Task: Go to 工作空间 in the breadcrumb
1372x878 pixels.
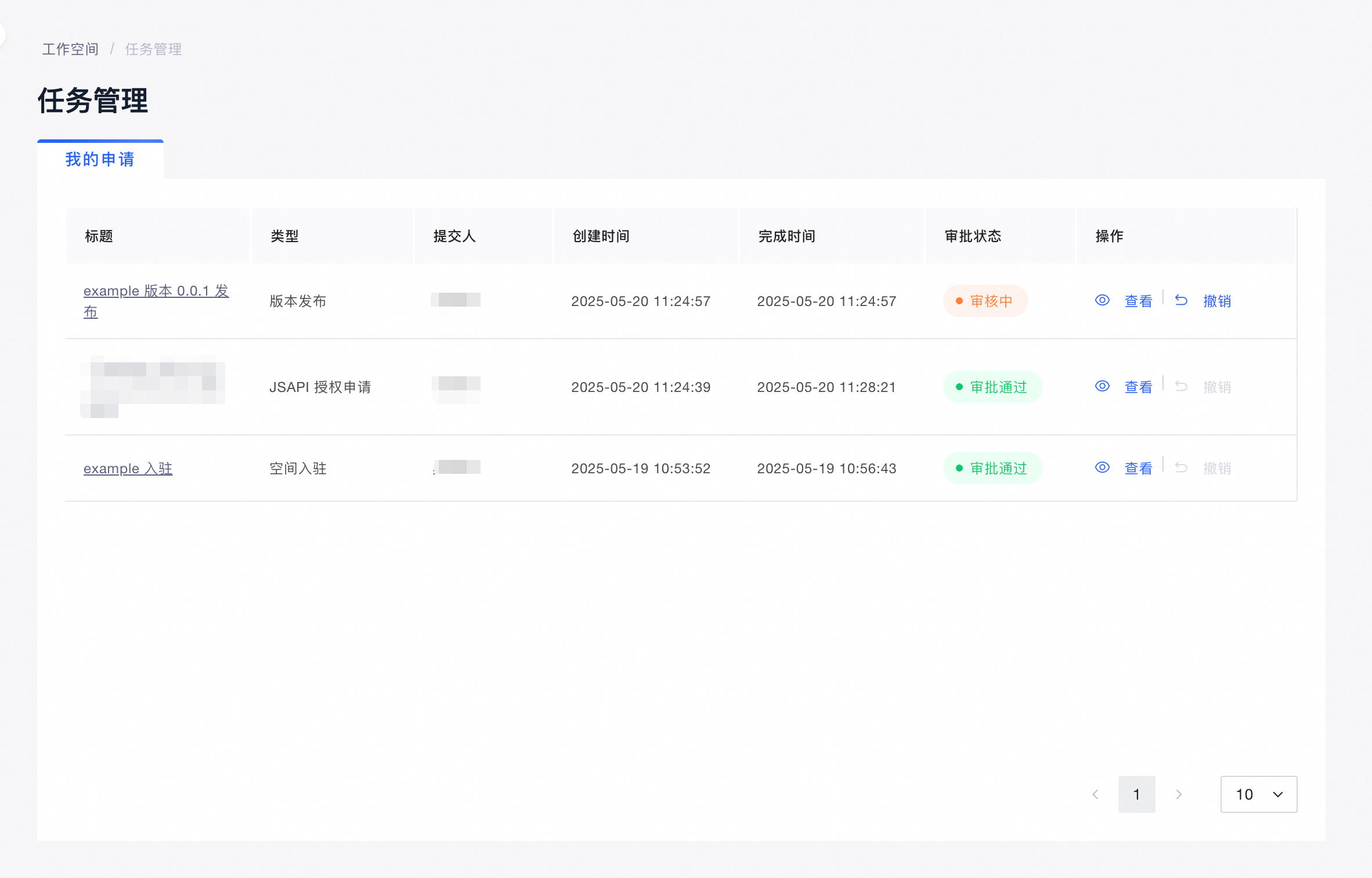Action: tap(70, 49)
